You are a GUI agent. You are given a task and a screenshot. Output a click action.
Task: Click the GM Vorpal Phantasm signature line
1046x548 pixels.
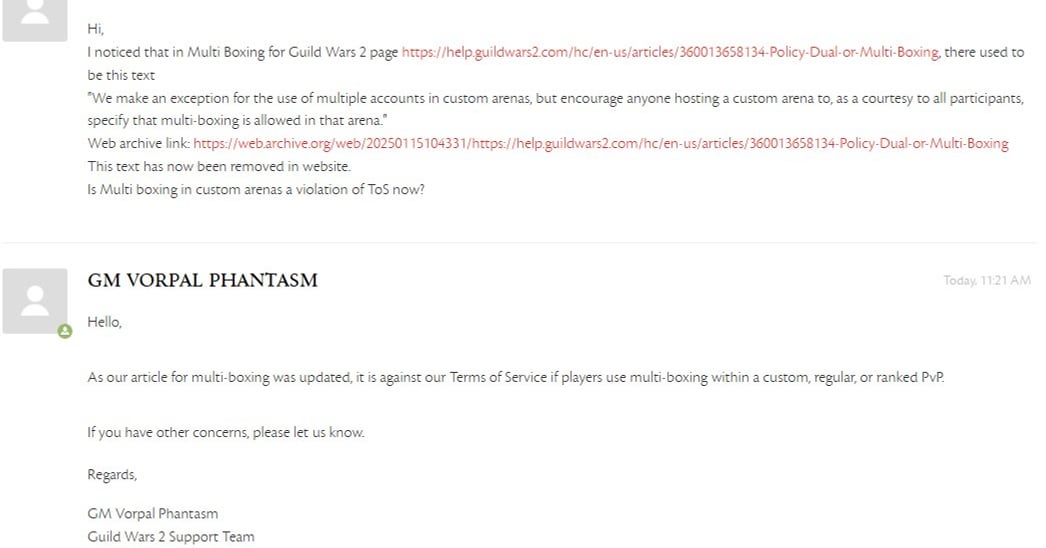[x=153, y=514]
